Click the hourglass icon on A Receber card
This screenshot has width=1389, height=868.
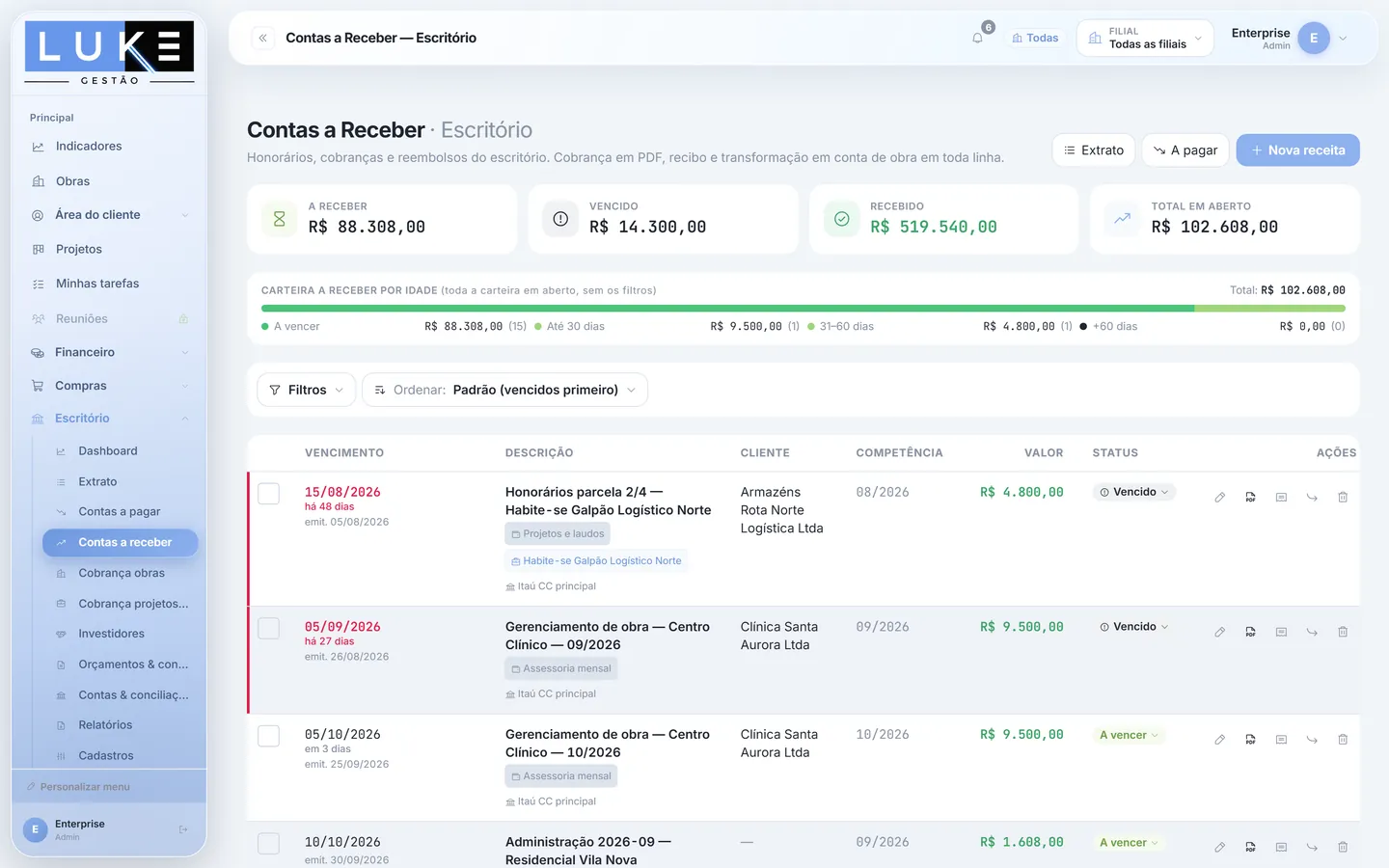click(x=280, y=219)
